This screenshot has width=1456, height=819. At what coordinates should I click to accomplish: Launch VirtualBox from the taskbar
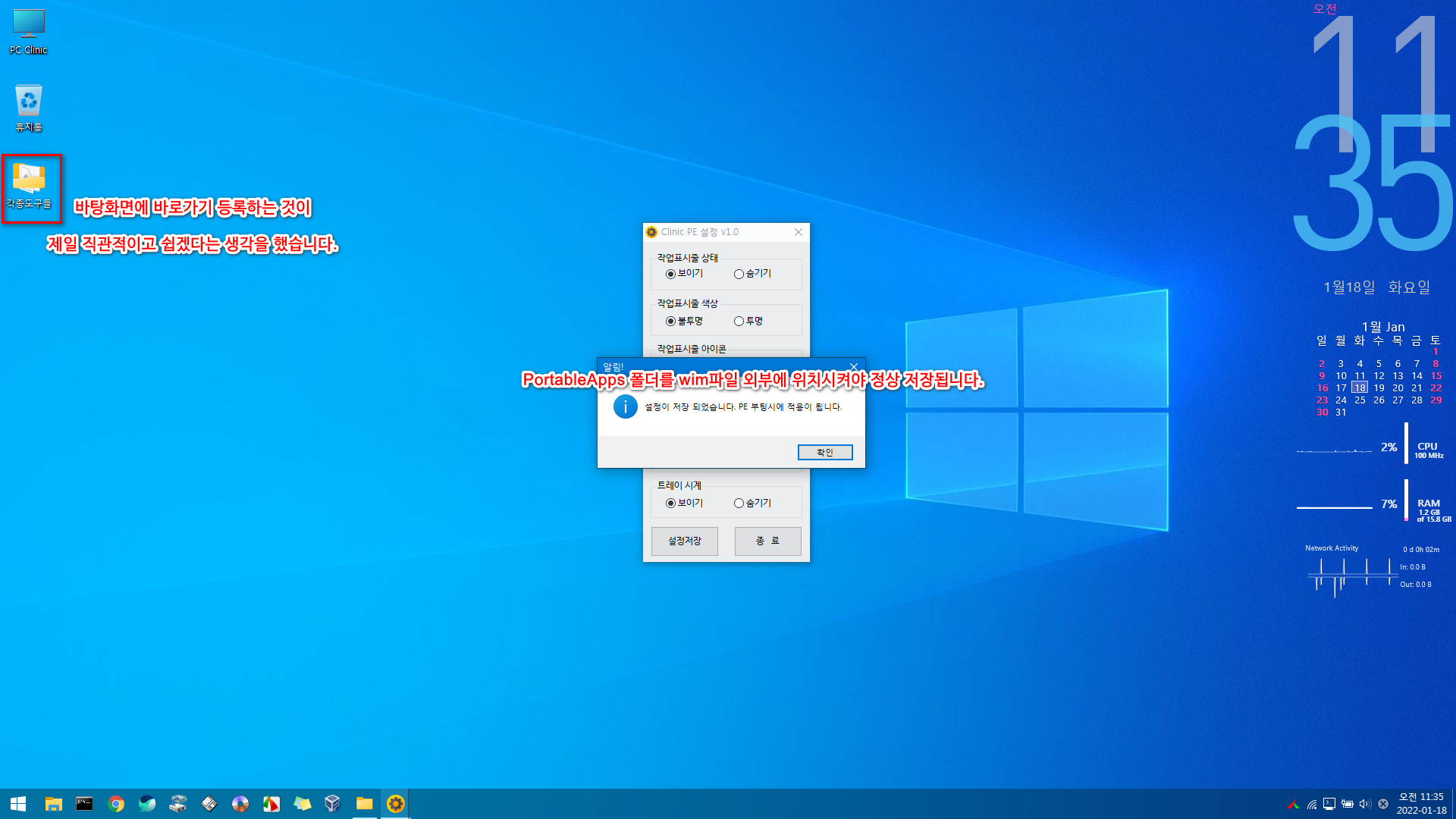point(332,804)
